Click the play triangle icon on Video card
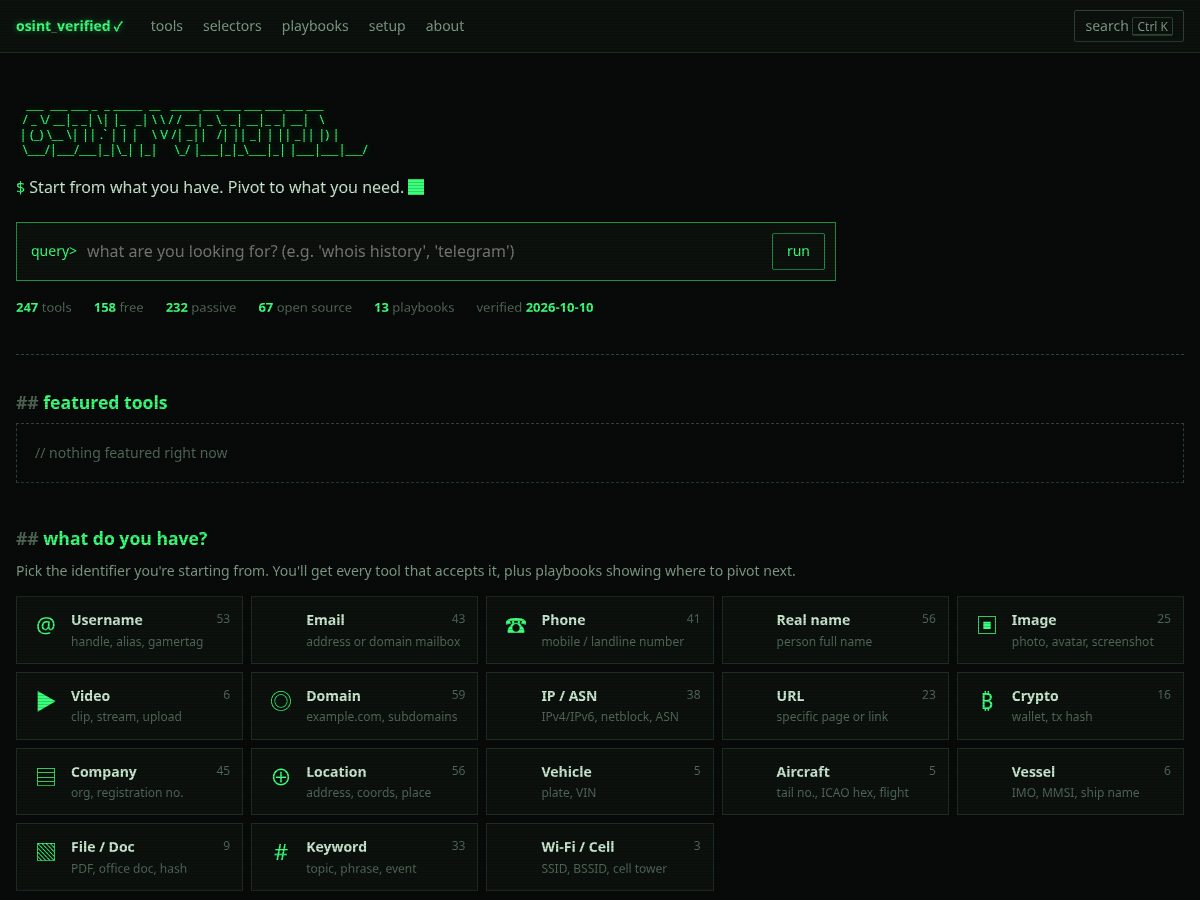Image resolution: width=1200 pixels, height=900 pixels. 46,701
